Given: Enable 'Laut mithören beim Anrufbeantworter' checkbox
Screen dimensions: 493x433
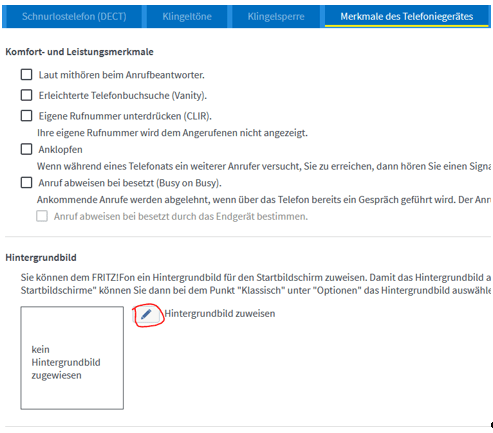Looking at the screenshot, I should click(x=27, y=75).
